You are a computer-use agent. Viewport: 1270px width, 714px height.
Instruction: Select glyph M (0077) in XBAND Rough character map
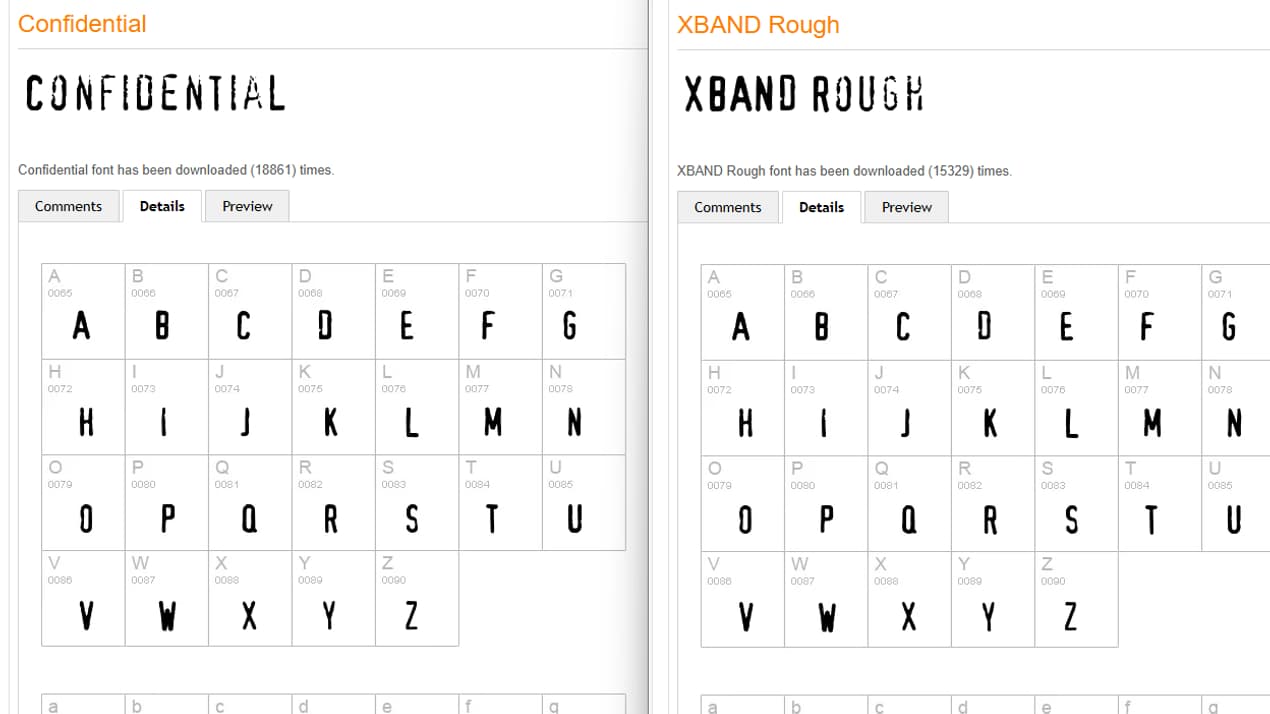click(1160, 408)
